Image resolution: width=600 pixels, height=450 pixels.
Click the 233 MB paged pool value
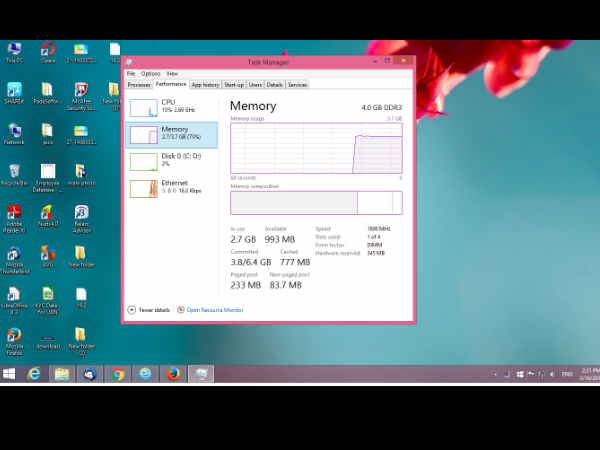click(x=245, y=285)
